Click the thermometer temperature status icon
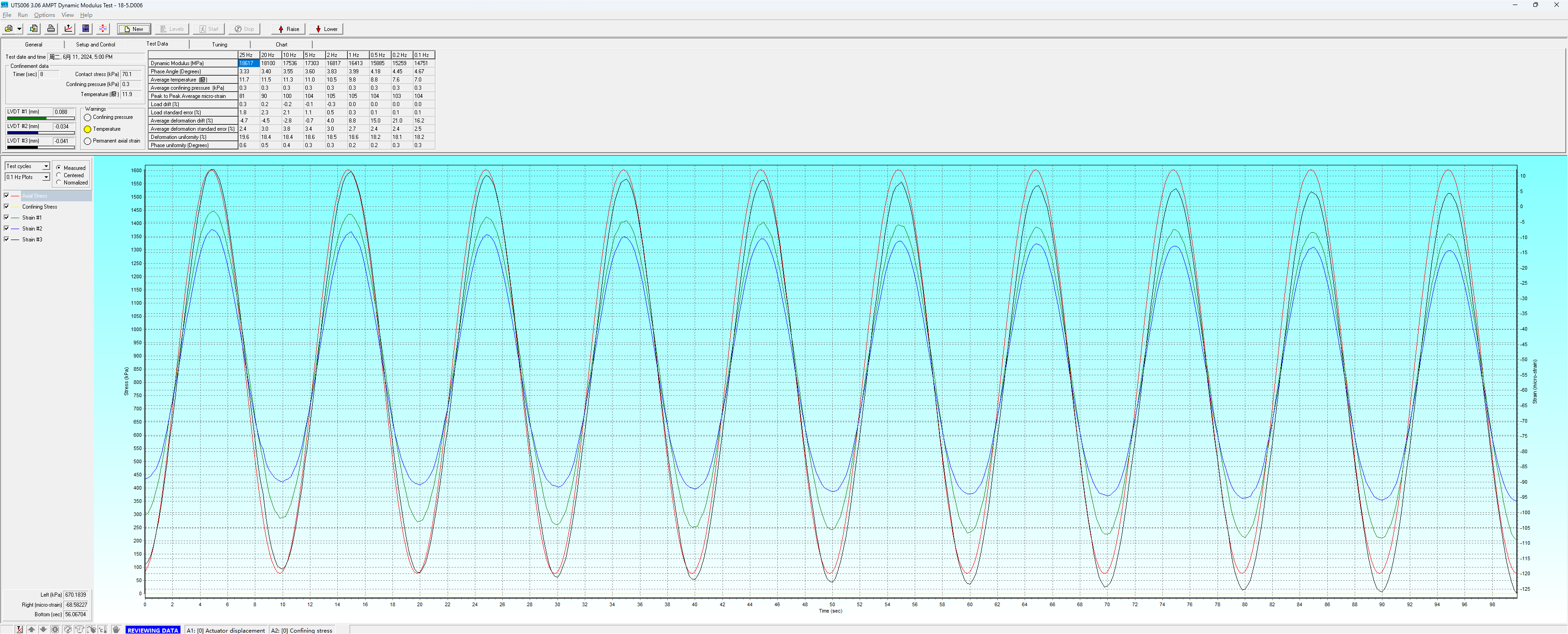 pyautogui.click(x=103, y=630)
